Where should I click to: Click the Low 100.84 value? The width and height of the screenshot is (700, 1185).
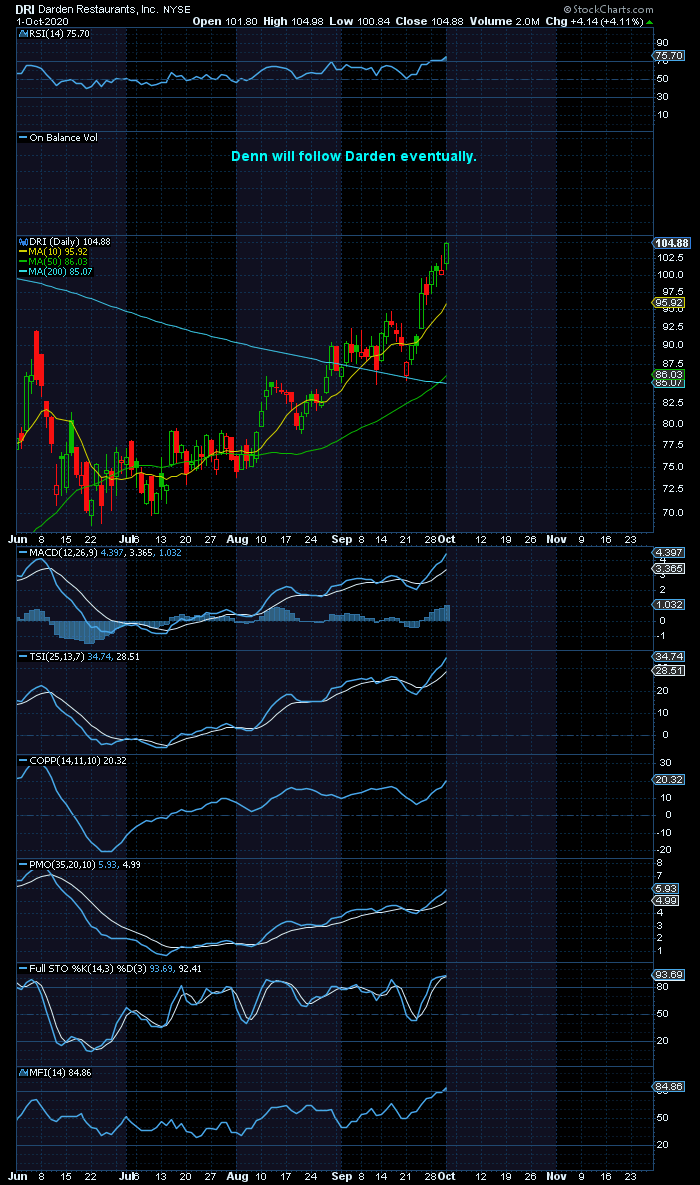pos(362,21)
